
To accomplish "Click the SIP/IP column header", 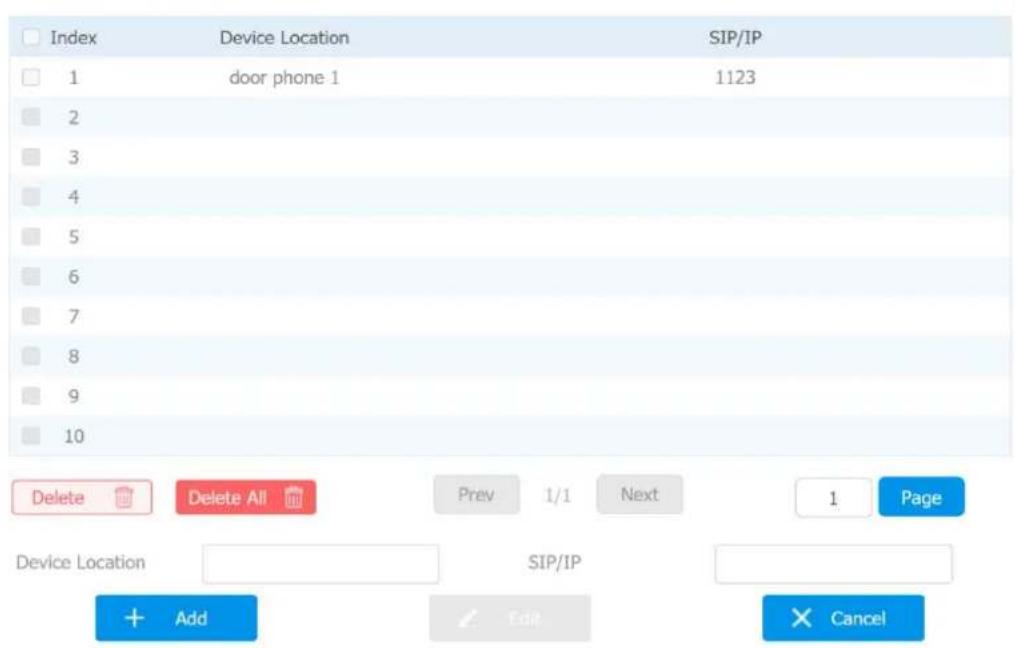I will 735,38.
